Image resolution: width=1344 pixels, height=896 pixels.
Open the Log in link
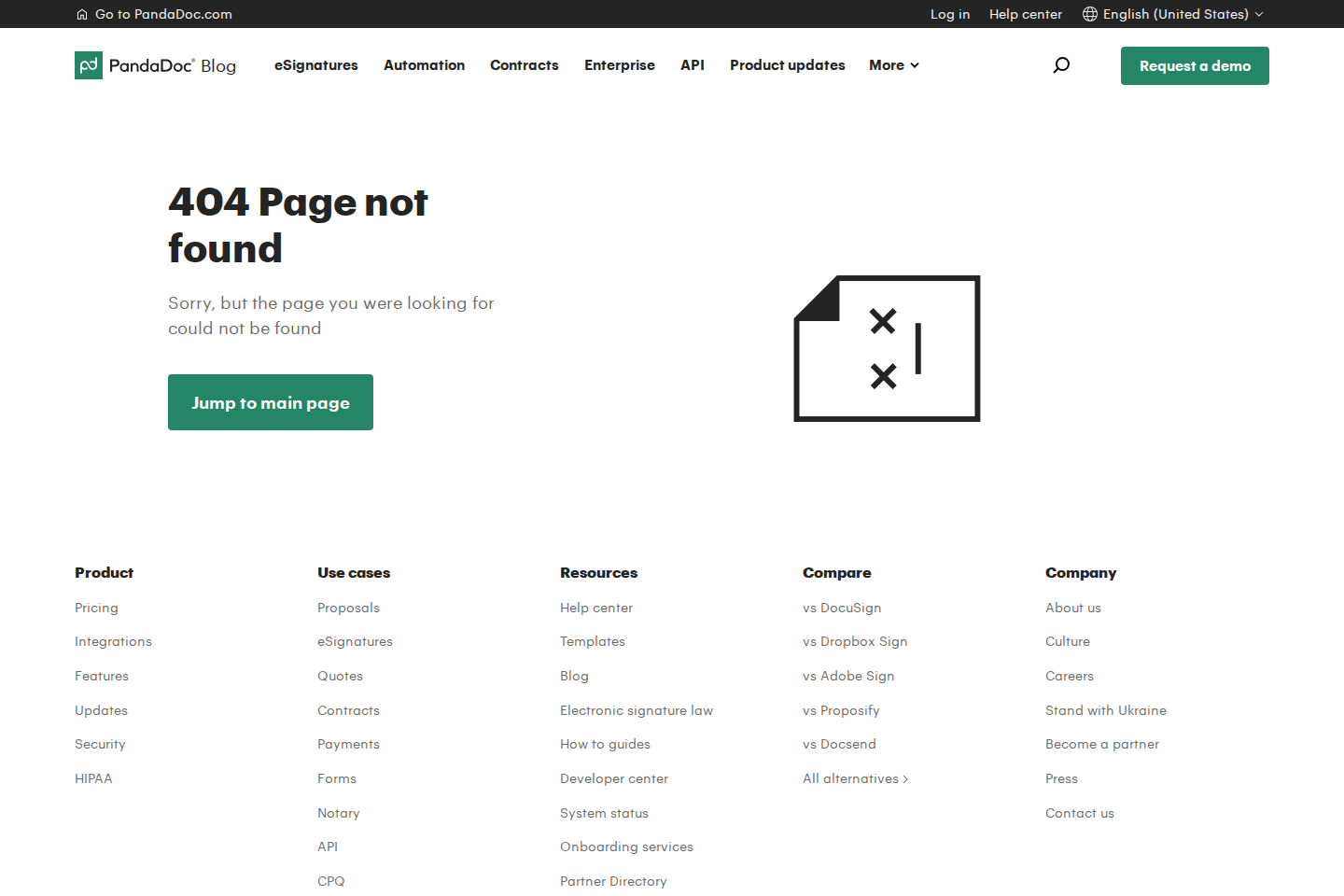(950, 14)
